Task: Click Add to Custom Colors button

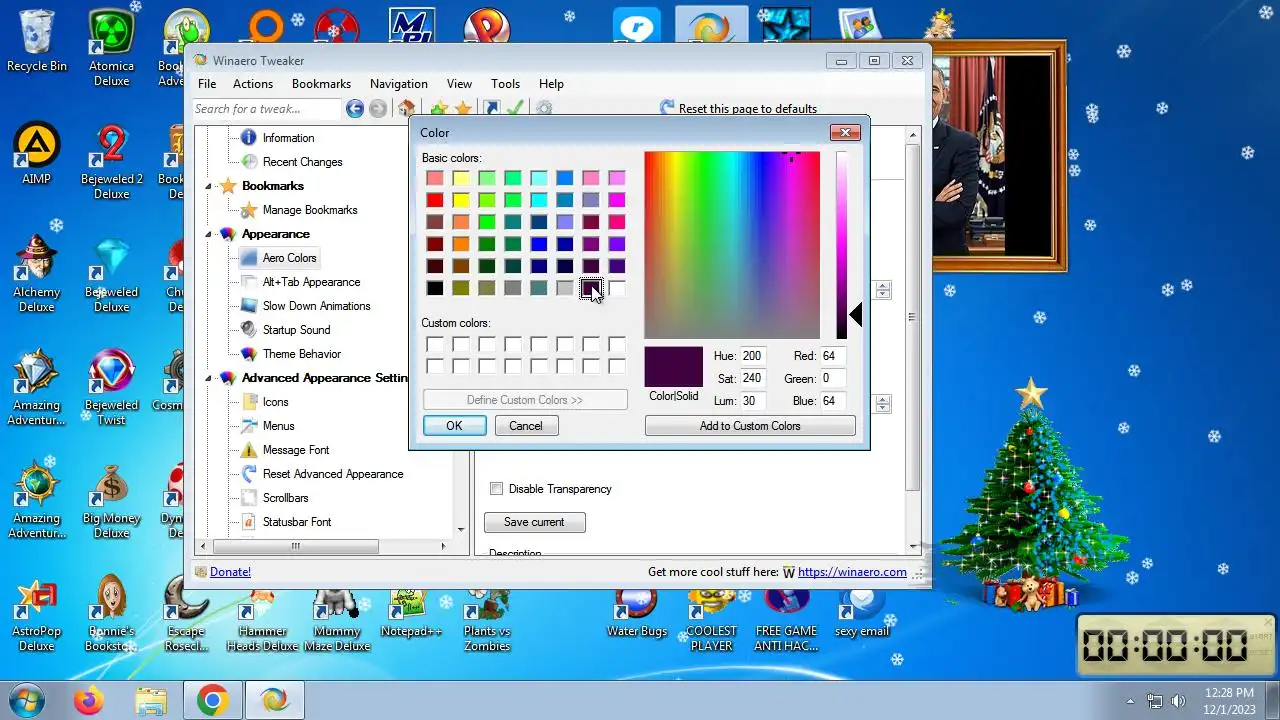Action: (x=750, y=426)
